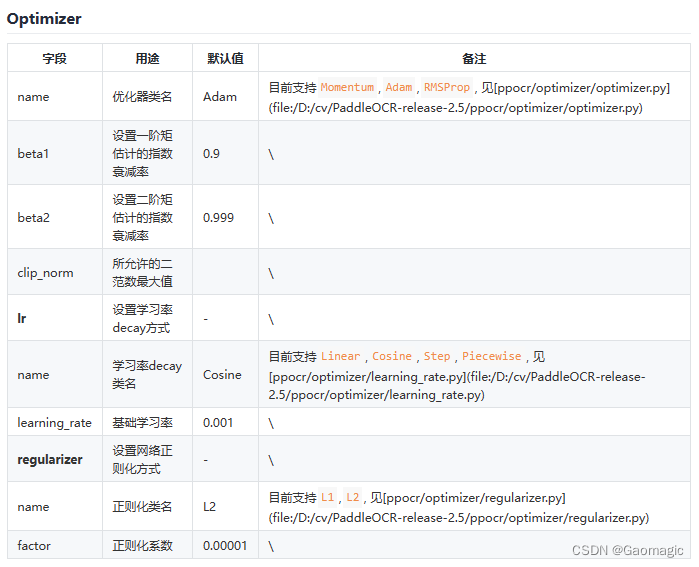This screenshot has height=567, width=699.
Task: Select the RMSProp code tag
Action: coord(446,87)
